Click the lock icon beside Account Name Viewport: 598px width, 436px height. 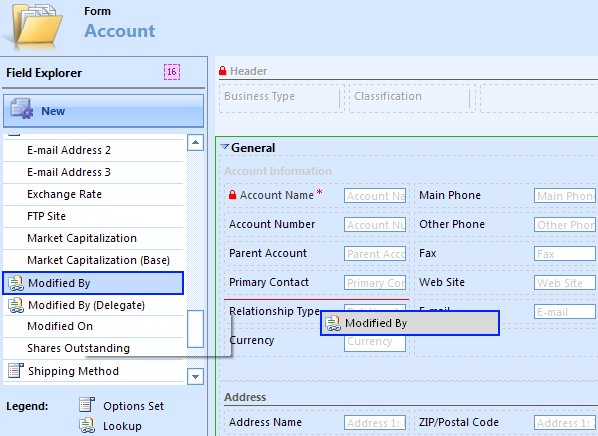233,195
